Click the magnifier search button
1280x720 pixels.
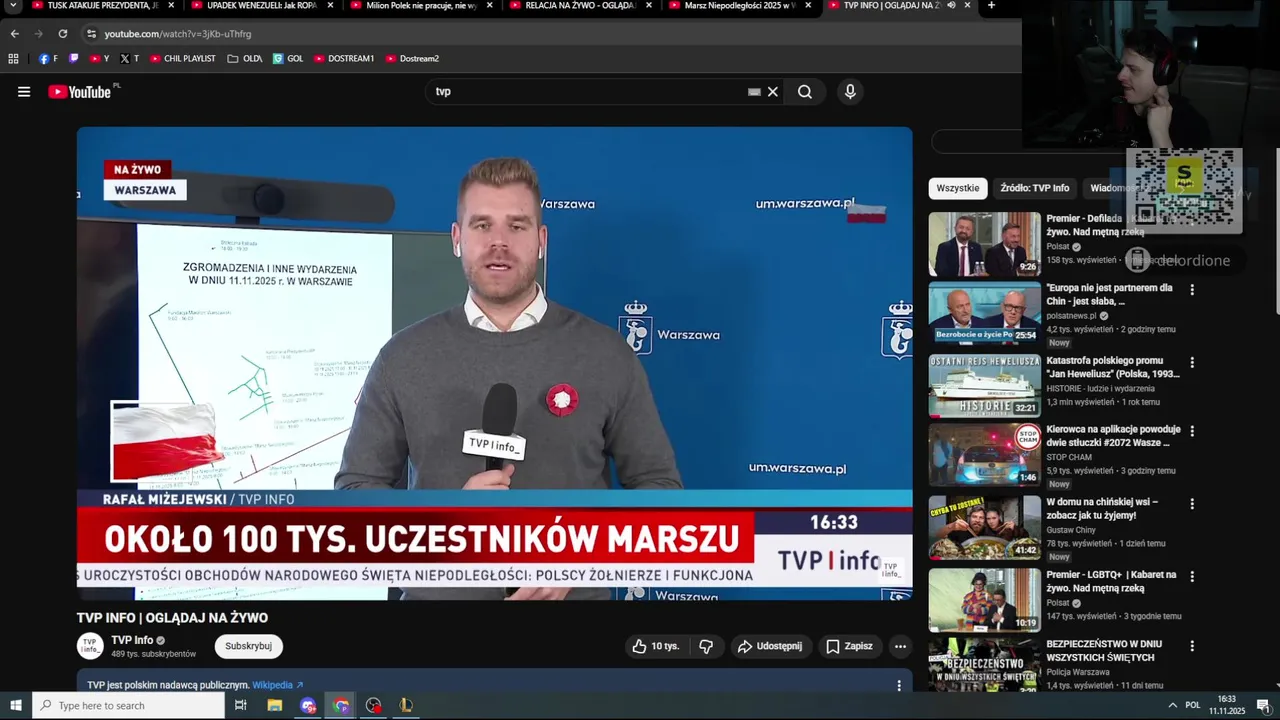click(805, 92)
